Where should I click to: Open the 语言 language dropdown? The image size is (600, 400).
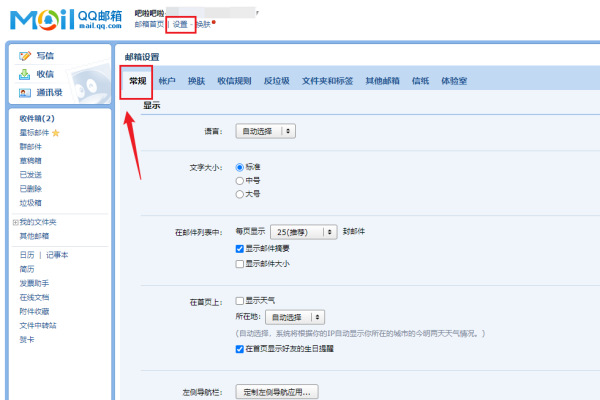[265, 131]
